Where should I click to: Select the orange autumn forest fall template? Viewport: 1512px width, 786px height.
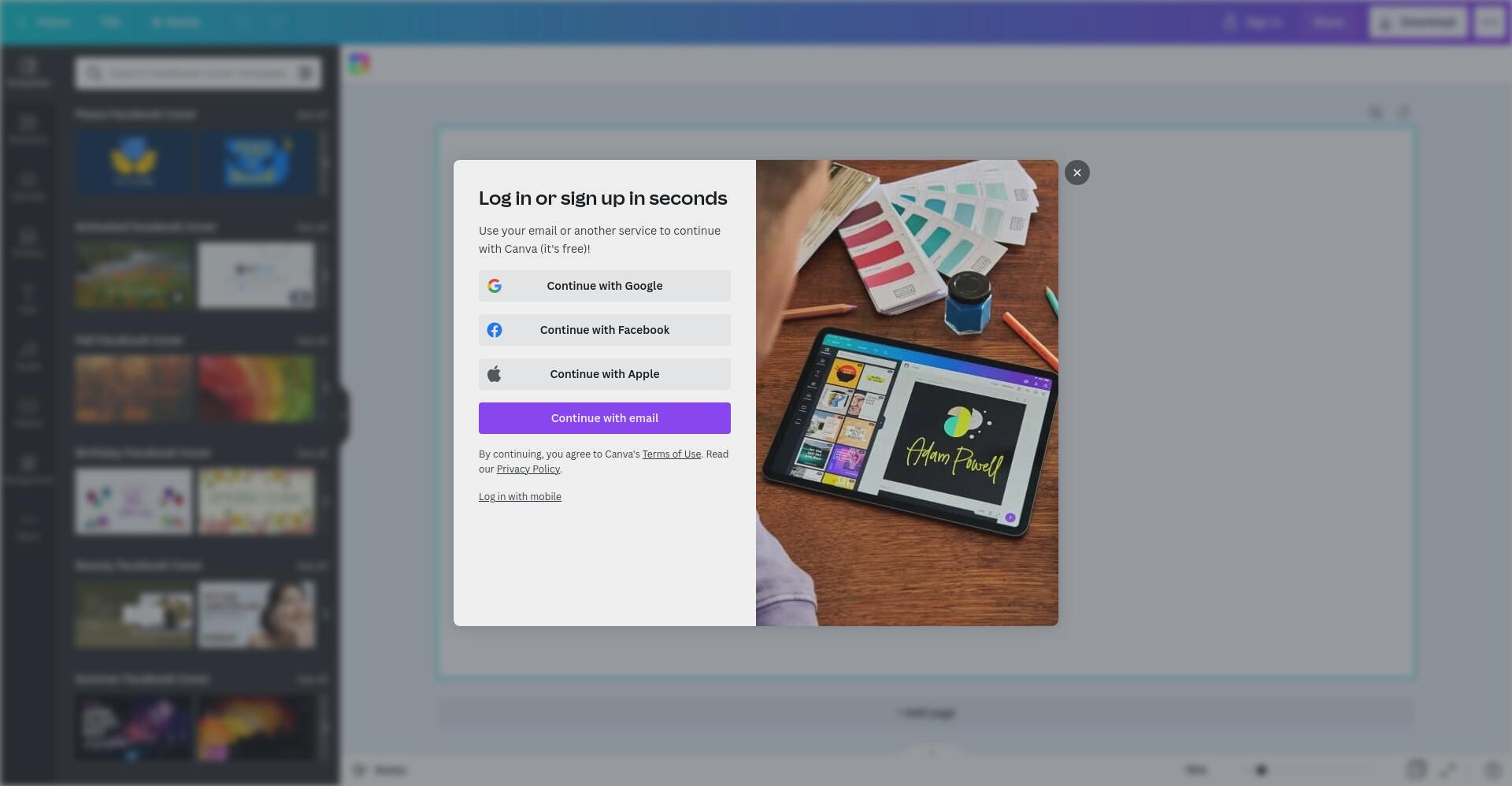(x=134, y=388)
